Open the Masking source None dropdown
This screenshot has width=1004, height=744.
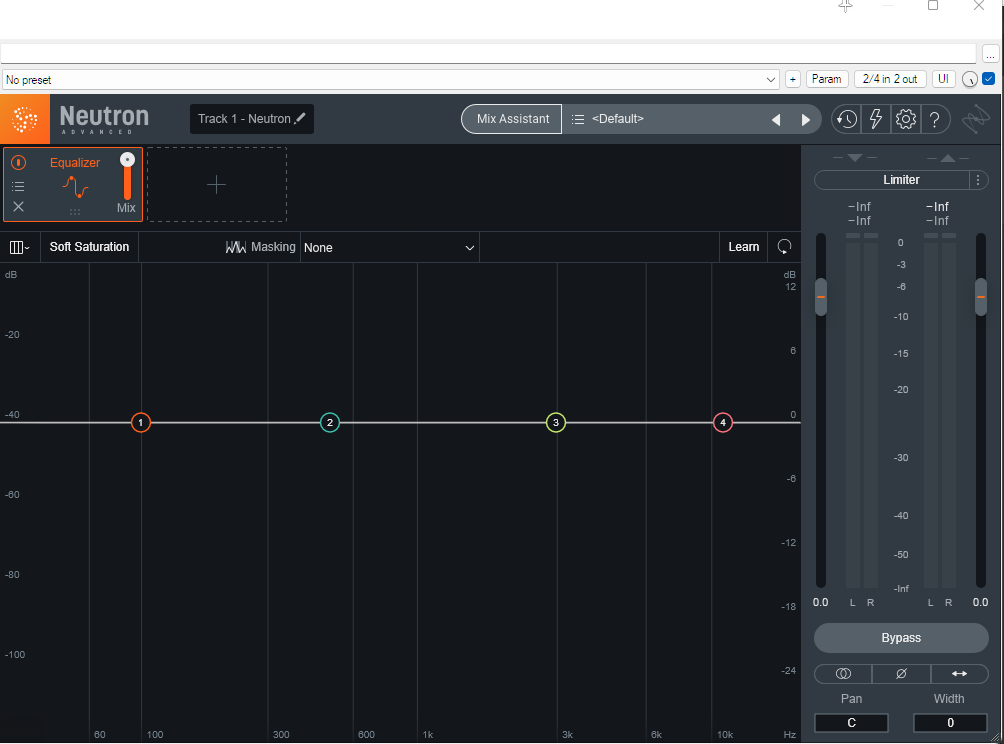389,248
